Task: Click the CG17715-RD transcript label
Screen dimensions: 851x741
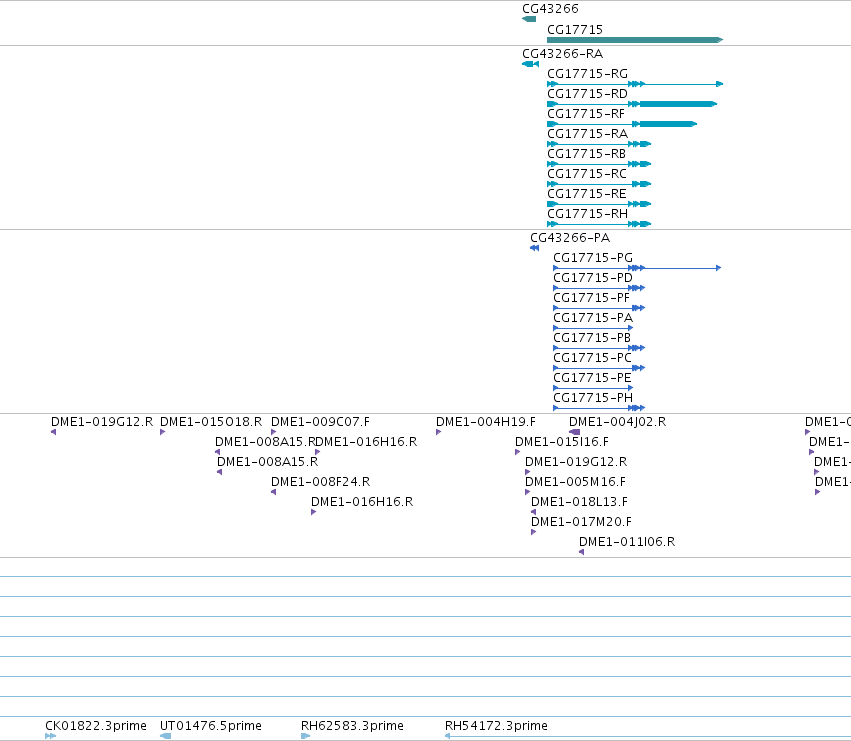Action: point(587,94)
